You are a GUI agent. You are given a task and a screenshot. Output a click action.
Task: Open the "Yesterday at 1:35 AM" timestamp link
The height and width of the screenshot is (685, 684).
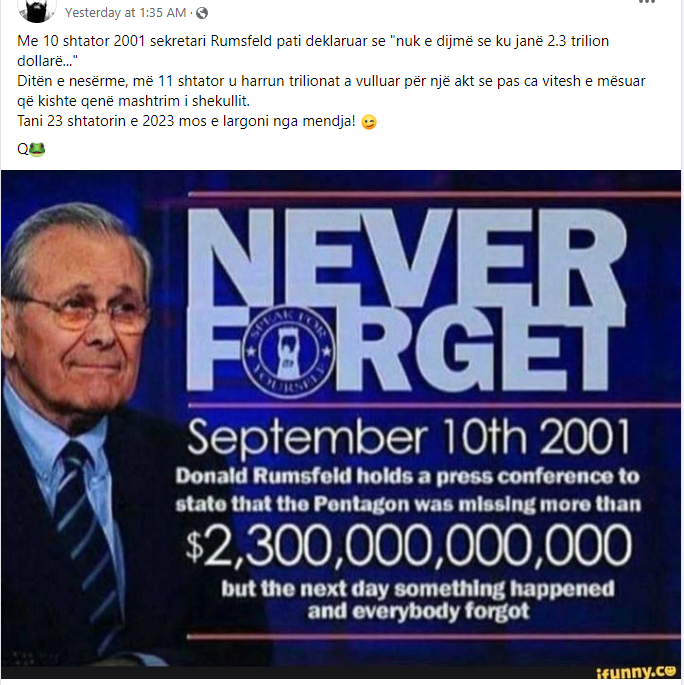125,13
